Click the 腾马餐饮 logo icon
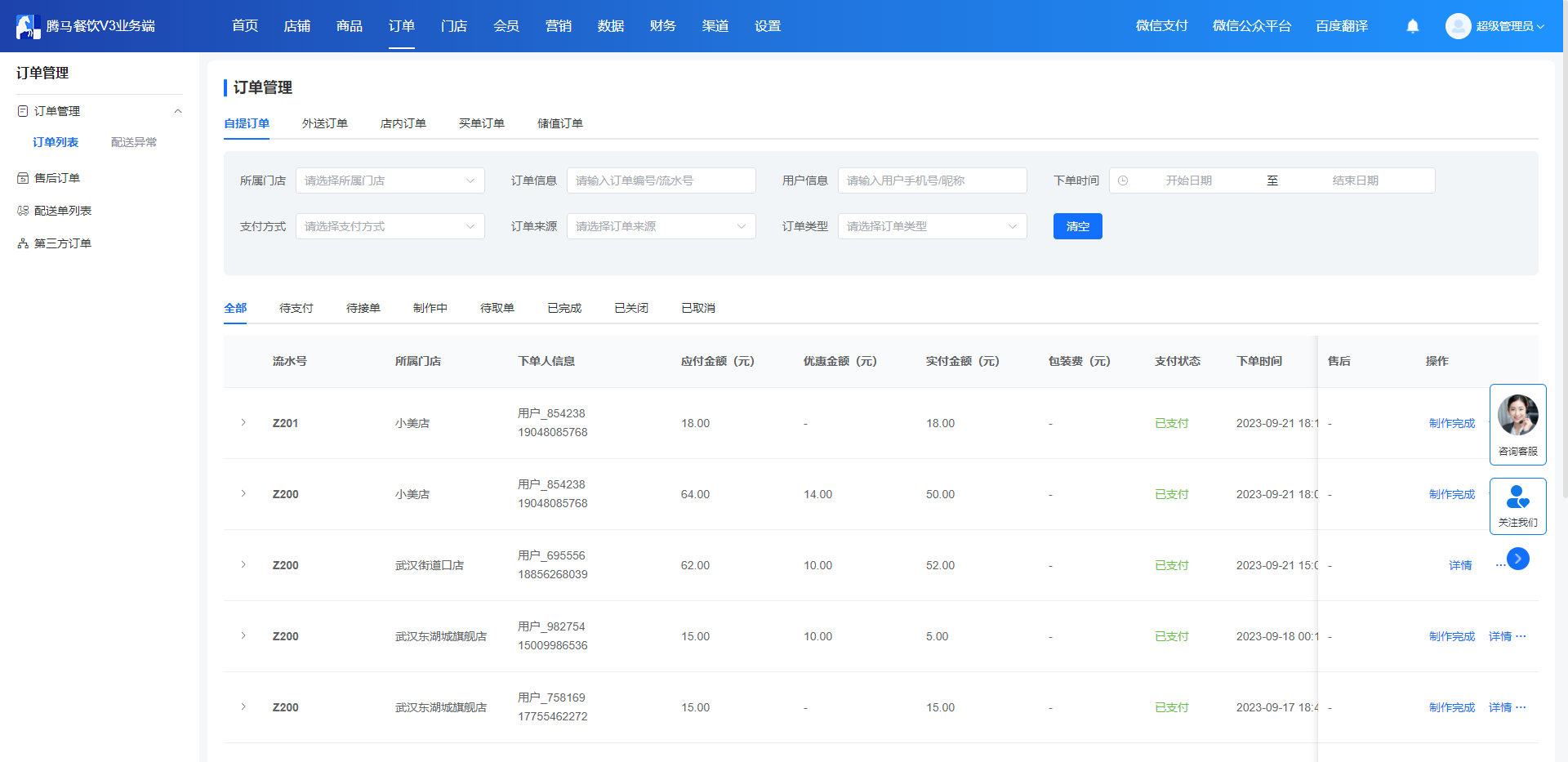Screen dimensions: 1568x762 pos(28,26)
